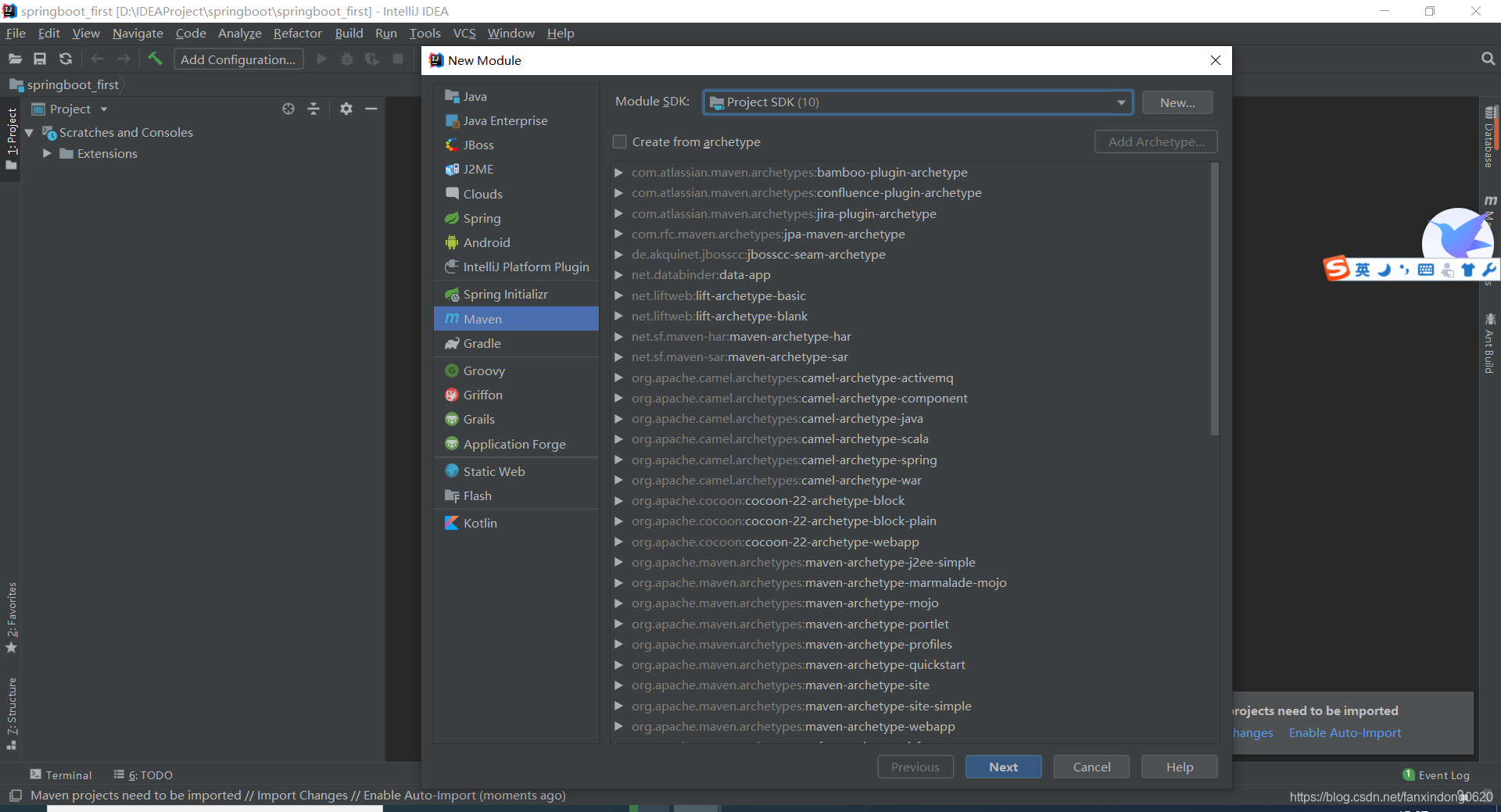Click the springboot_first breadcrumb
This screenshot has height=812, width=1501.
click(66, 84)
